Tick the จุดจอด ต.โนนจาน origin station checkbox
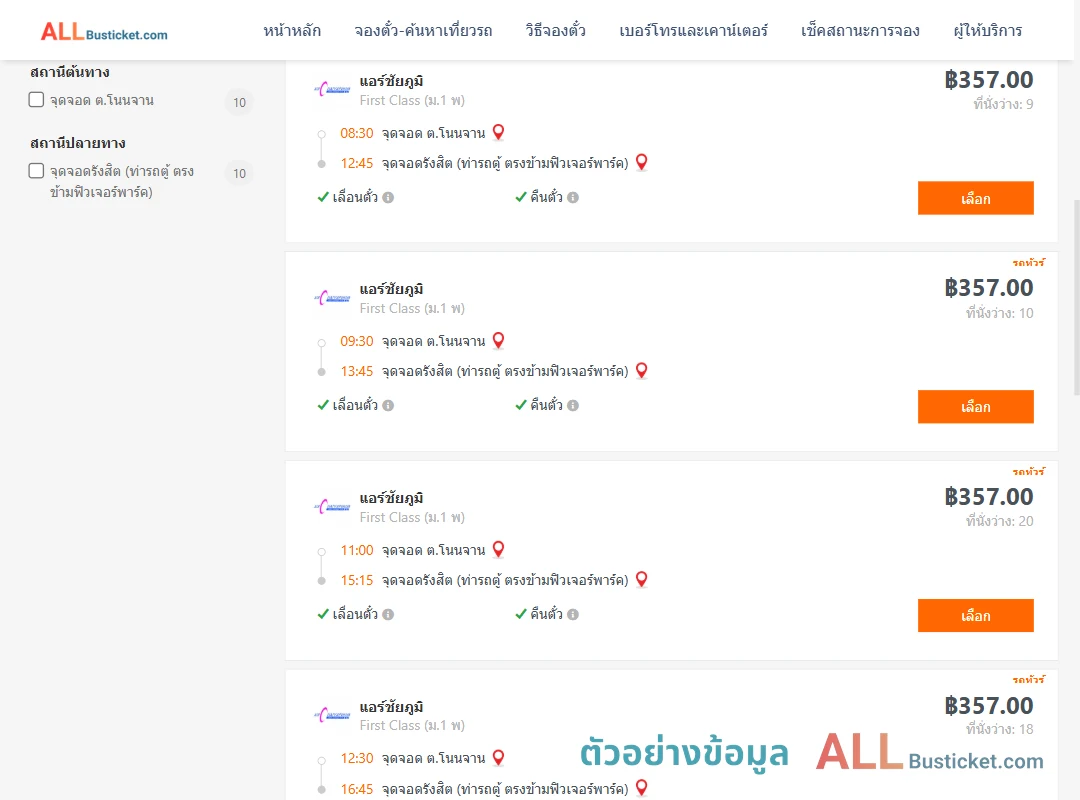This screenshot has height=800, width=1080. point(37,100)
